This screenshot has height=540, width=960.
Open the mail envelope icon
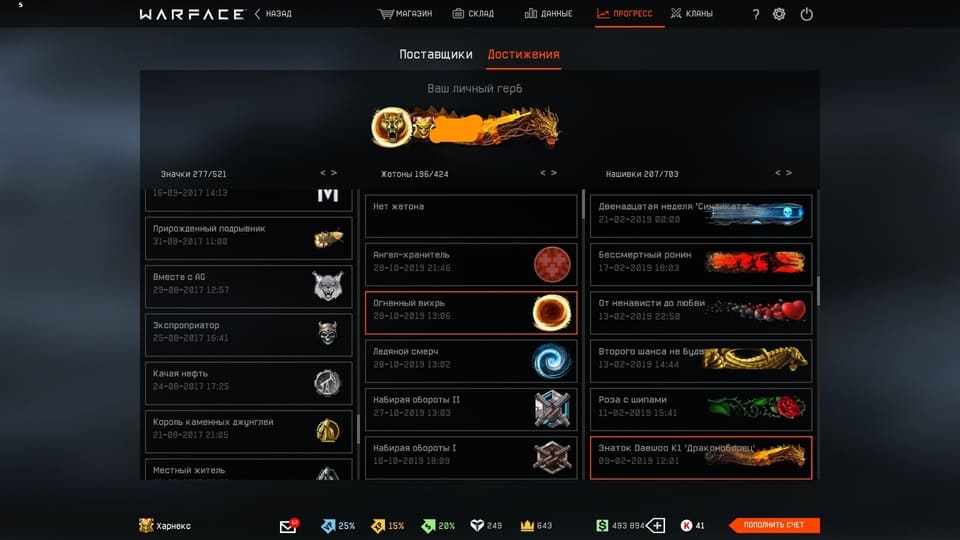click(x=288, y=526)
